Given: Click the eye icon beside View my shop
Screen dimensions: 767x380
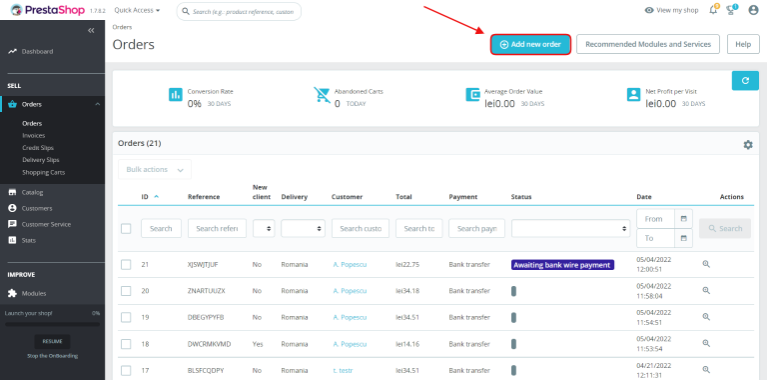Looking at the screenshot, I should point(649,10).
